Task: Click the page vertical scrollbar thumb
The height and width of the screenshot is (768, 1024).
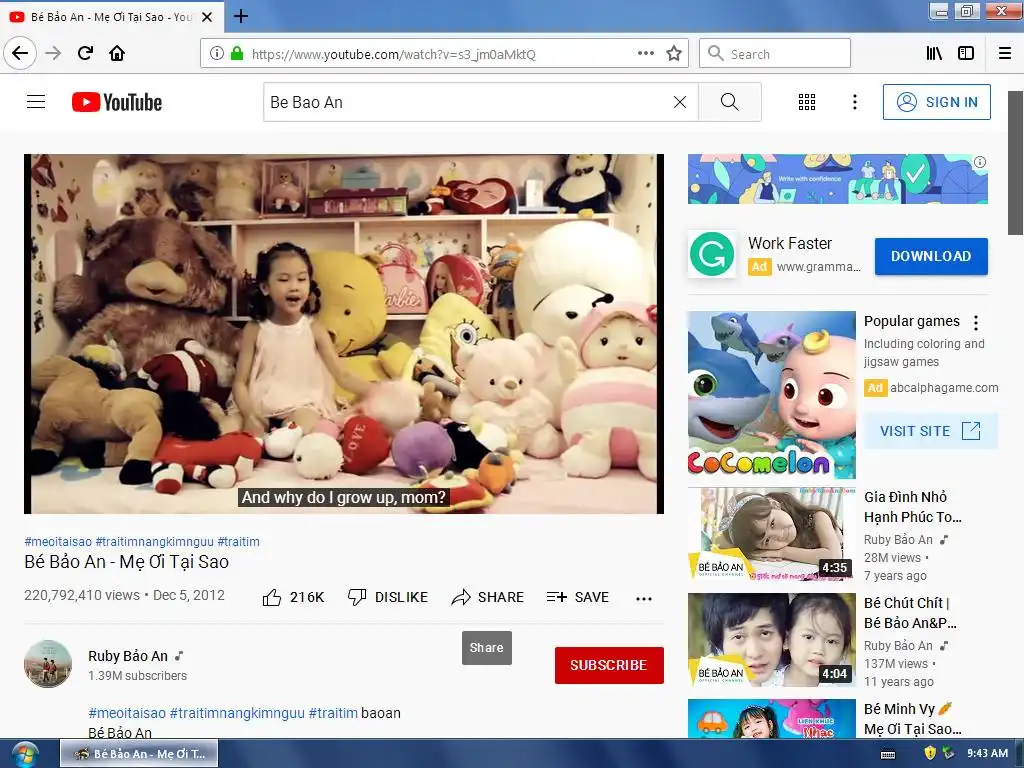Action: [1015, 163]
